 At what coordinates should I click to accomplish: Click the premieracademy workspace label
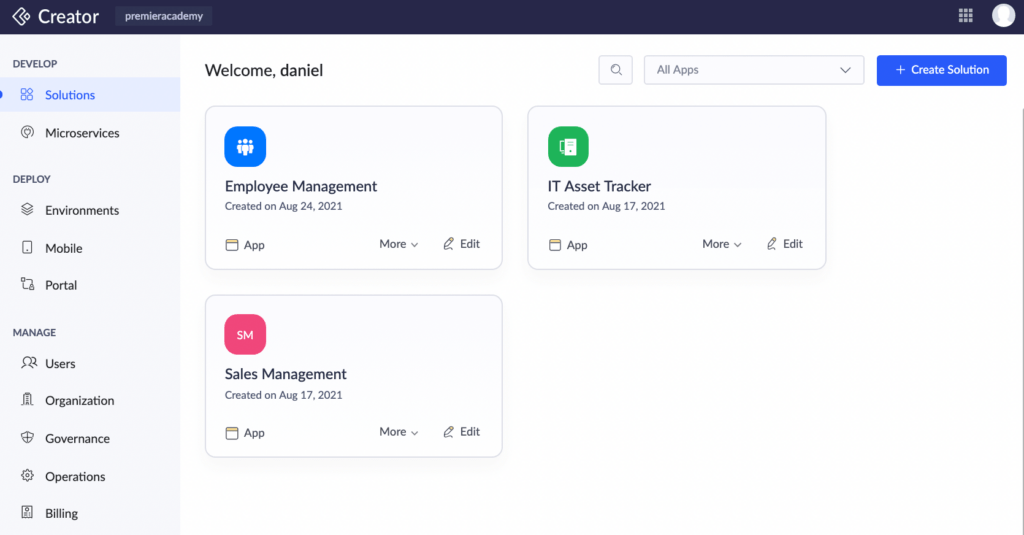[x=164, y=16]
